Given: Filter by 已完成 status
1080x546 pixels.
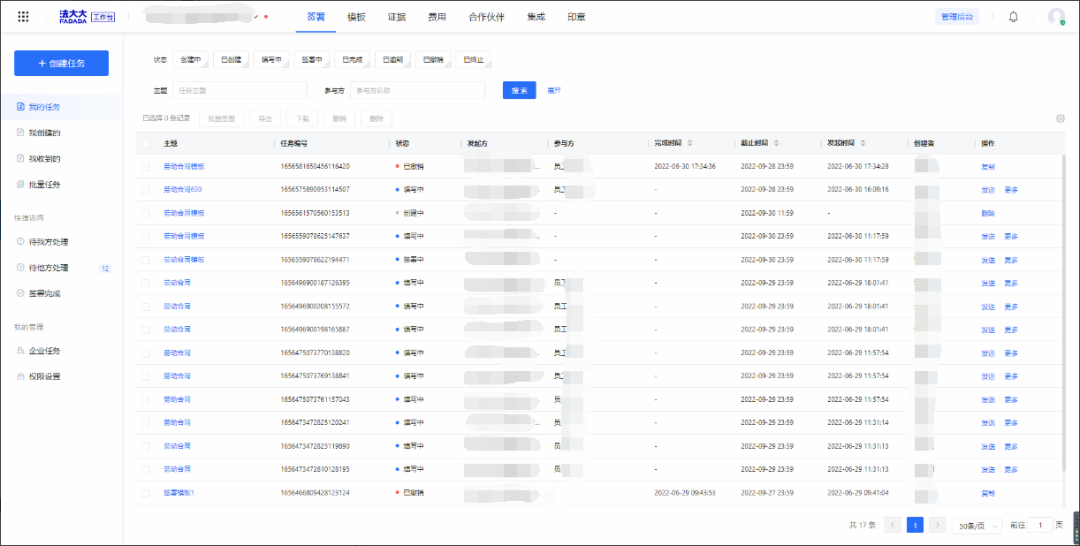Looking at the screenshot, I should tap(352, 60).
